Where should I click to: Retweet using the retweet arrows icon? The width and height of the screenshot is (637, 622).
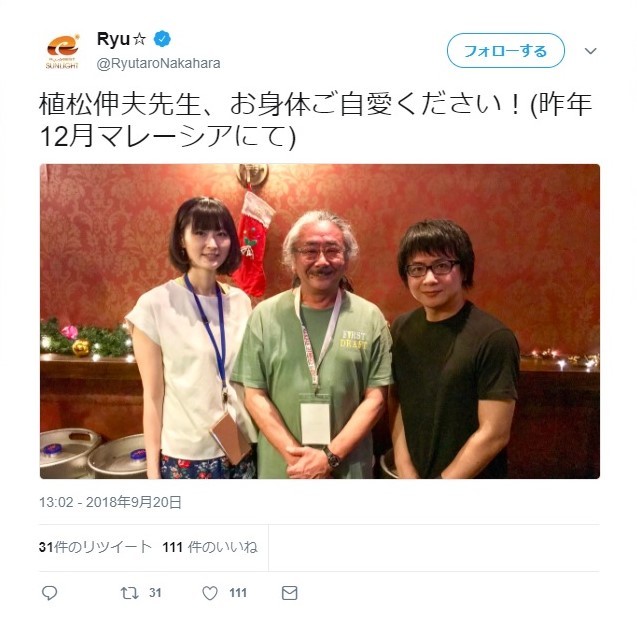pyautogui.click(x=130, y=593)
